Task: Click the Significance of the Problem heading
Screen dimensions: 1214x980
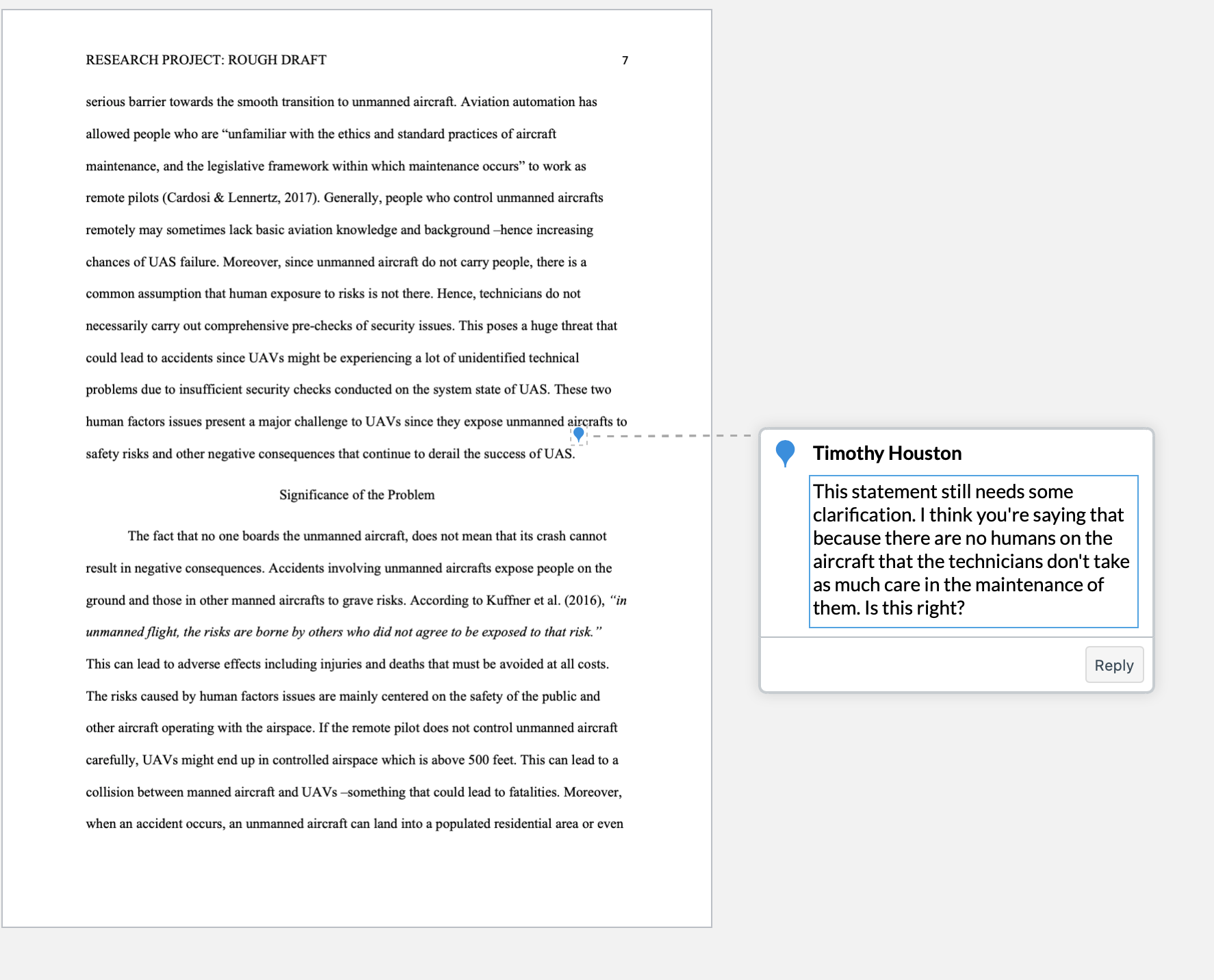Action: (357, 495)
